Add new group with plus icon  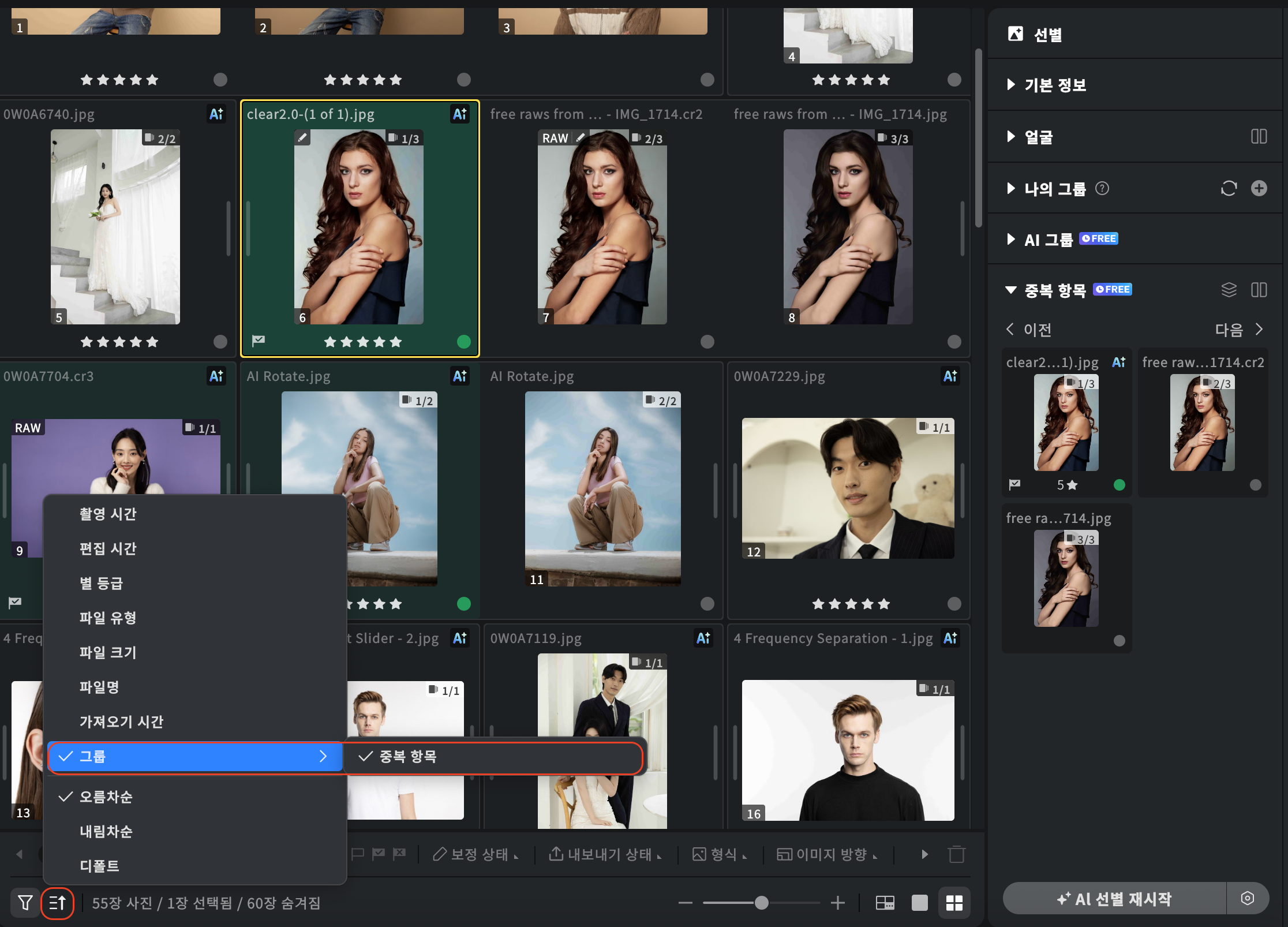tap(1259, 188)
